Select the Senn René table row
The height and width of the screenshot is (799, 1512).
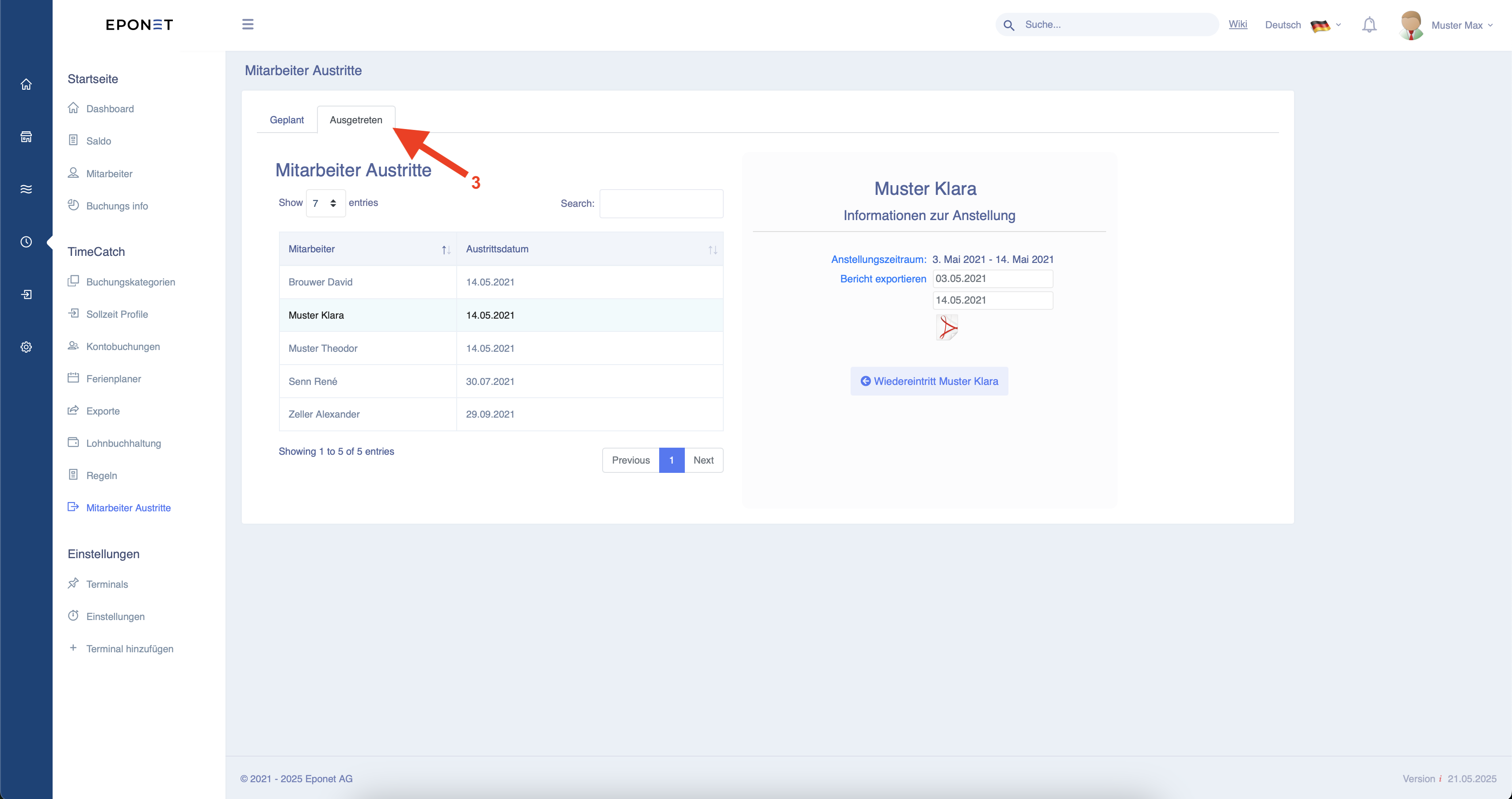(x=500, y=381)
